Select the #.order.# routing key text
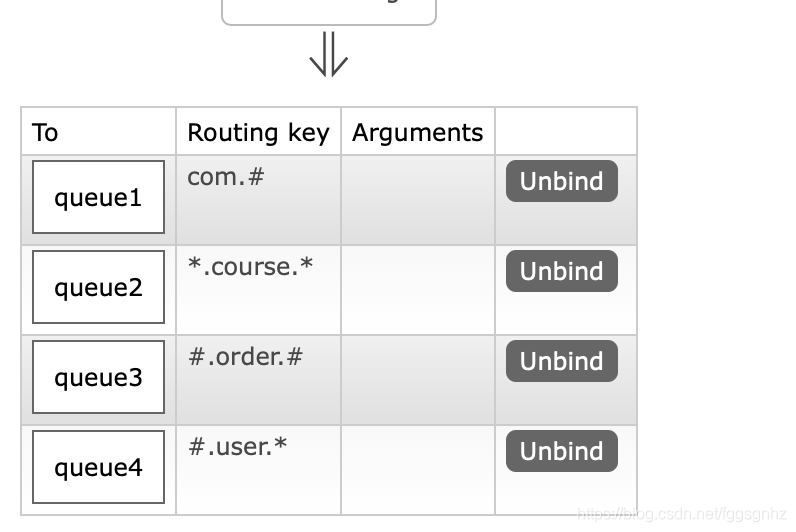 (x=246, y=356)
